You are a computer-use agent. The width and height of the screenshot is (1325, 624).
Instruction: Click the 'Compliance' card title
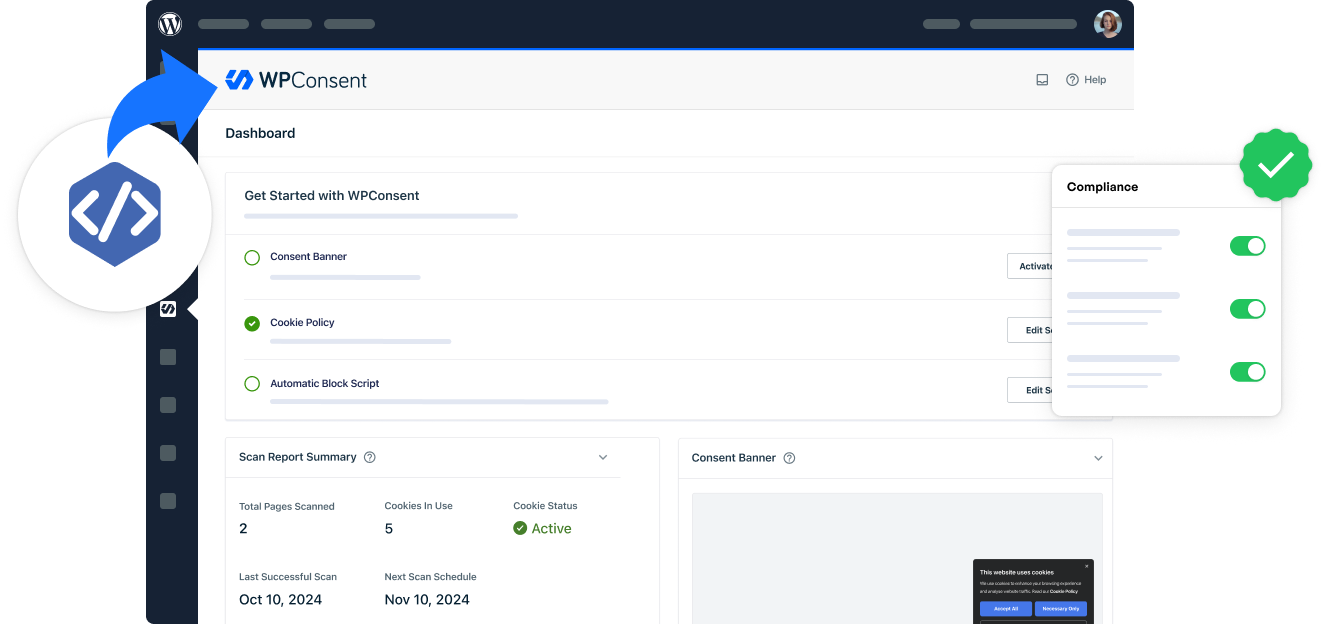tap(1103, 187)
